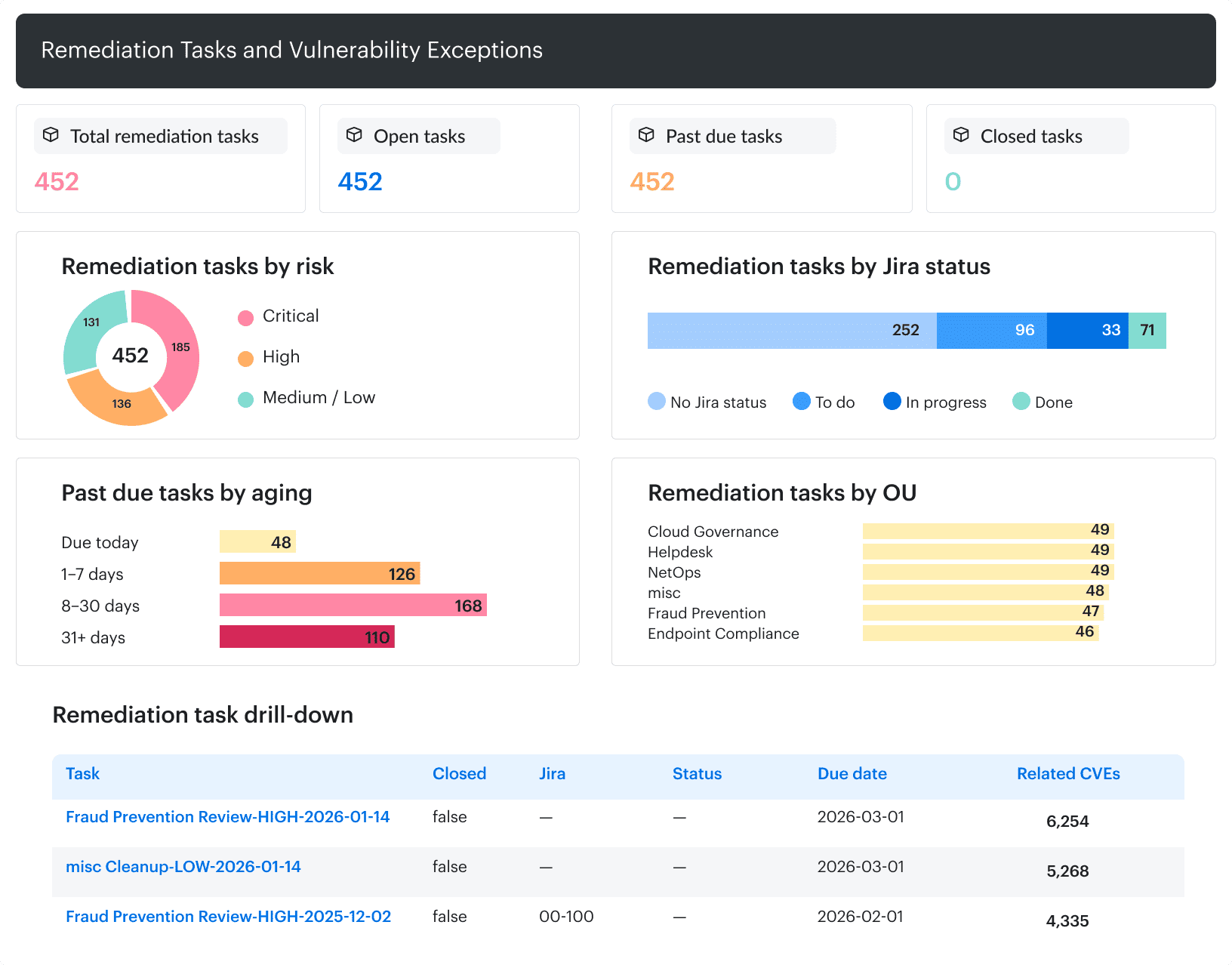
Task: Click the cube icon beside Total remediation tasks
Action: tap(51, 135)
